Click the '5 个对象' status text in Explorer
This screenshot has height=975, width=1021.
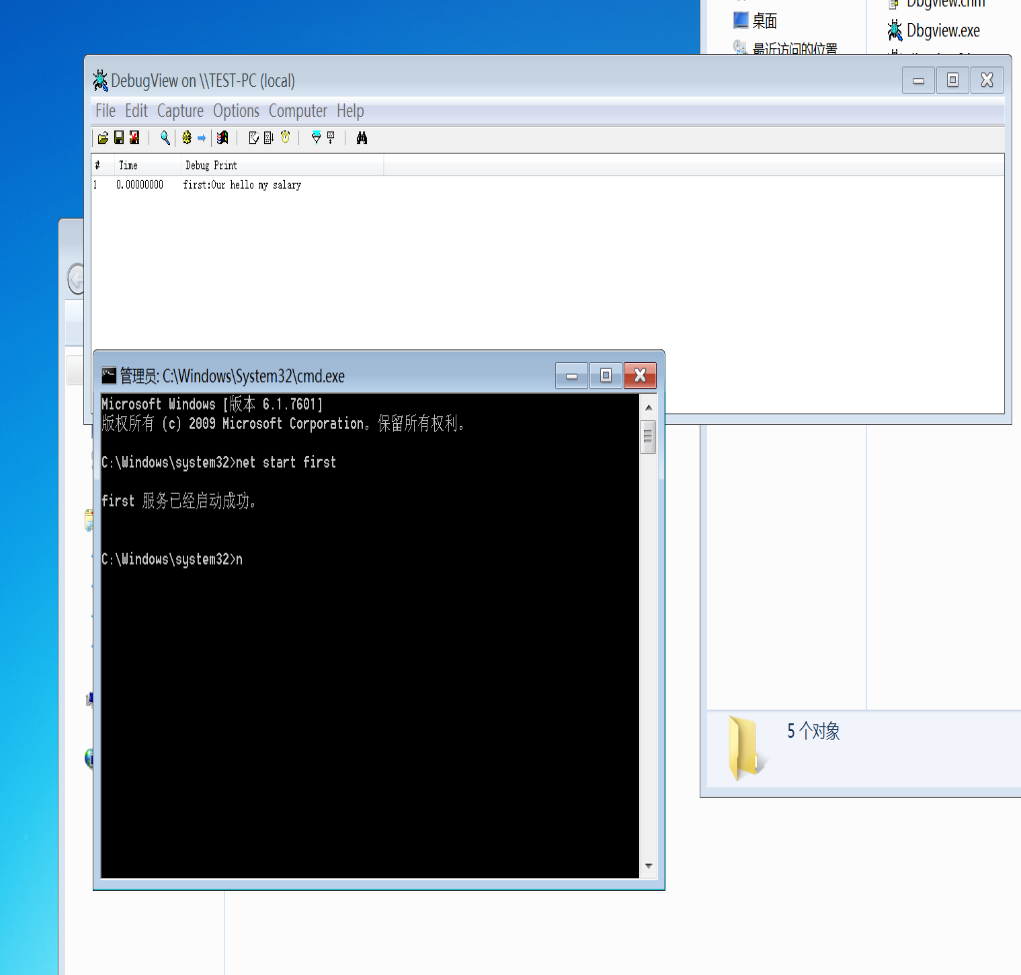point(814,731)
